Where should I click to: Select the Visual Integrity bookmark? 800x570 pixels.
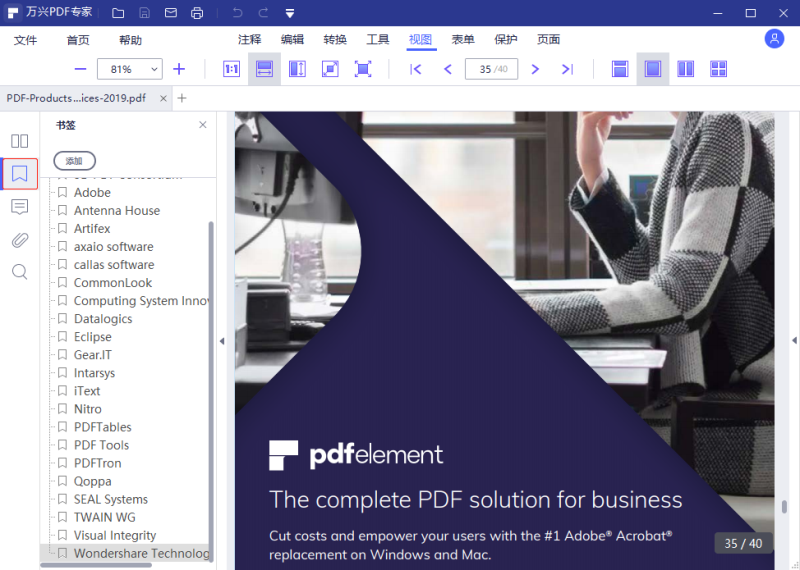coord(115,535)
